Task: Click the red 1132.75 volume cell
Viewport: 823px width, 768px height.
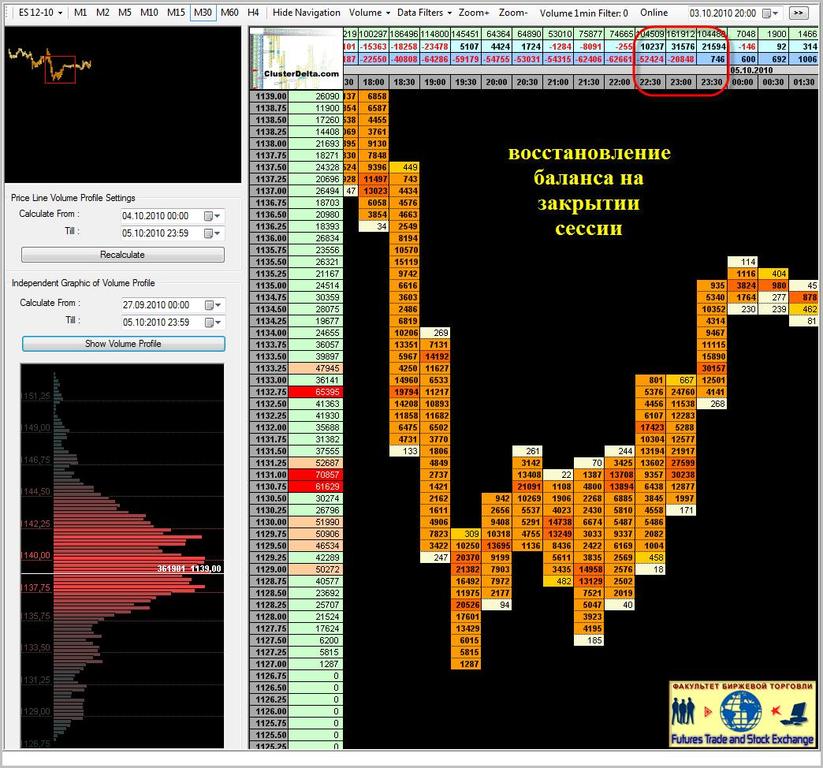Action: click(316, 392)
